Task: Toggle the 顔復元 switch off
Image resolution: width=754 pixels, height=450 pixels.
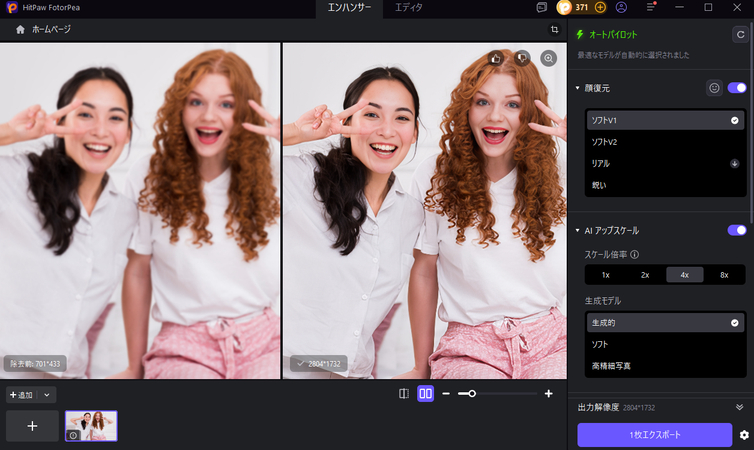Action: [x=737, y=88]
